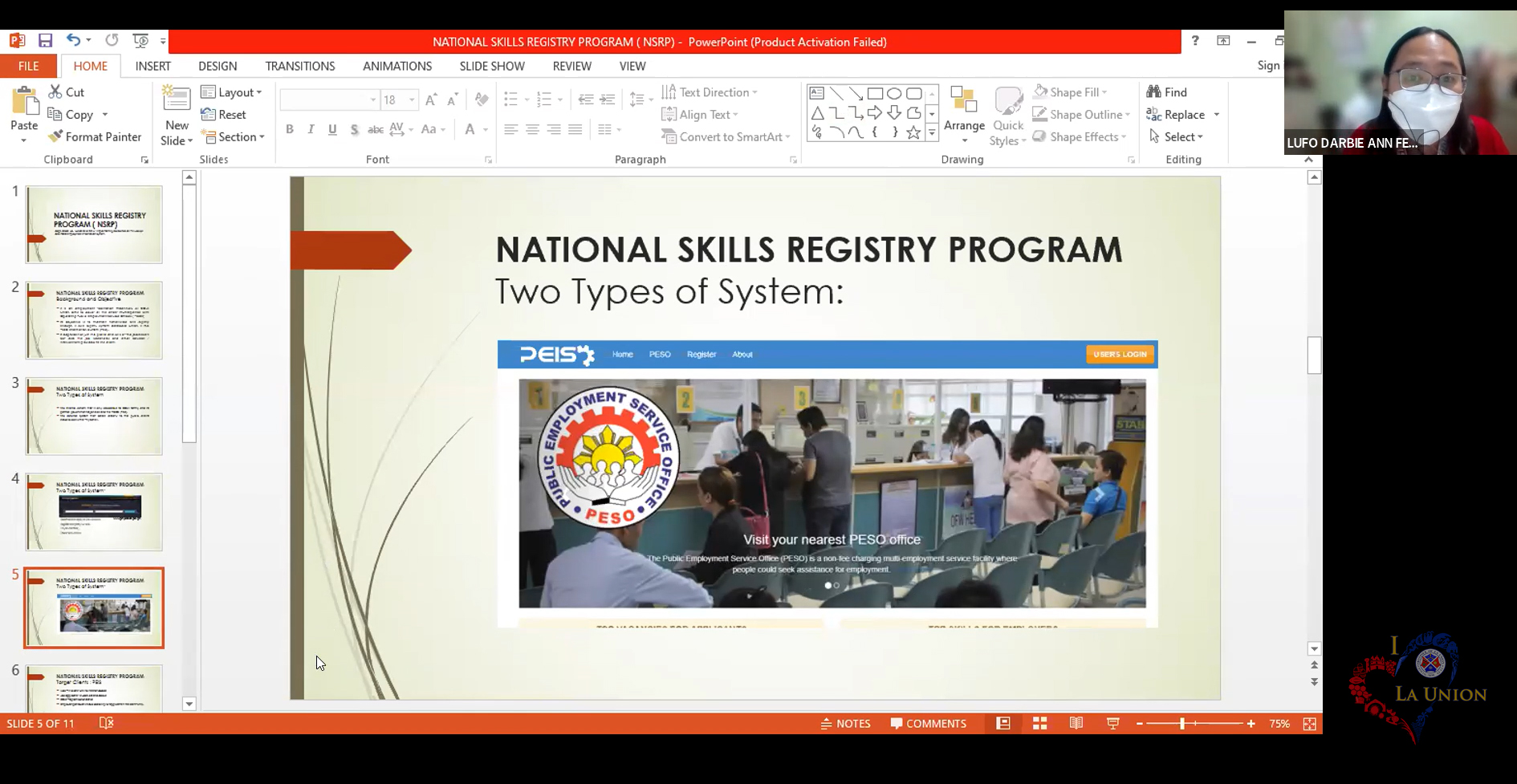1517x784 pixels.
Task: Switch to the ANIMATIONS tab
Action: 397,66
